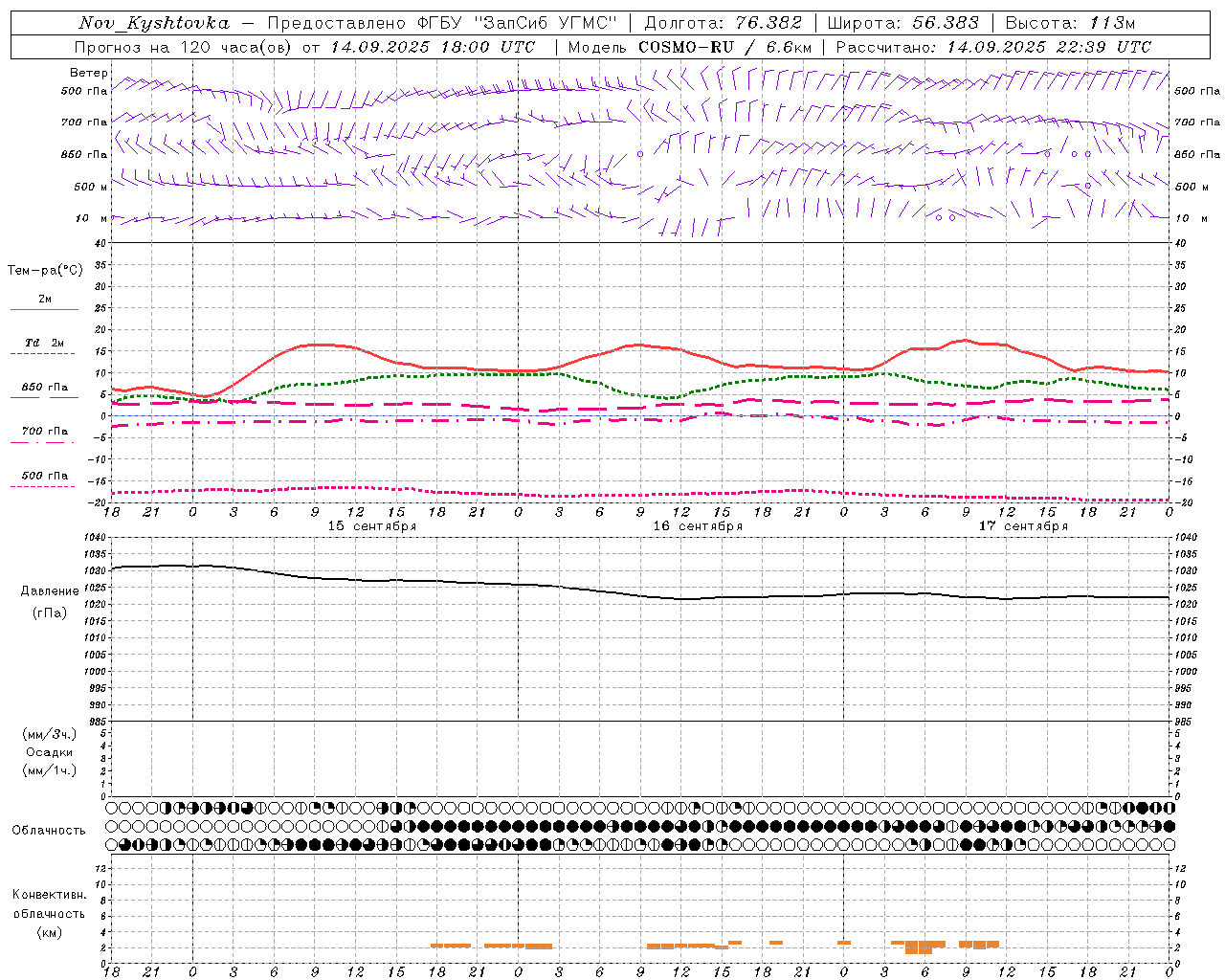The image size is (1225, 980).
Task: Click the red 2м legend line sample
Action: click(x=44, y=310)
